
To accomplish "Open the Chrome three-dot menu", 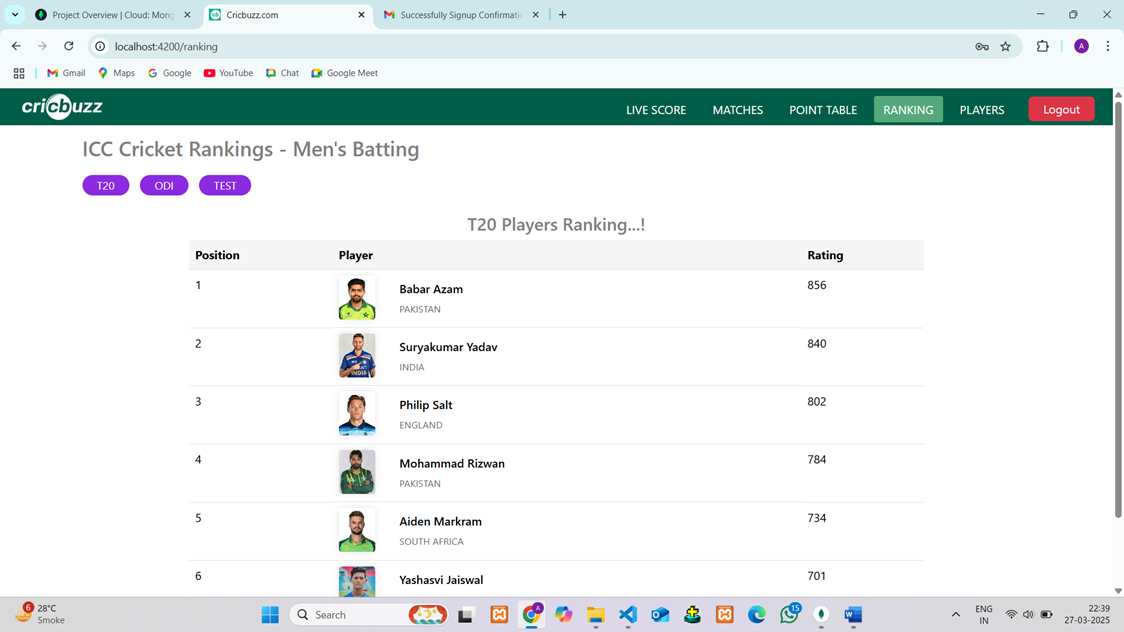I will pyautogui.click(x=1107, y=46).
